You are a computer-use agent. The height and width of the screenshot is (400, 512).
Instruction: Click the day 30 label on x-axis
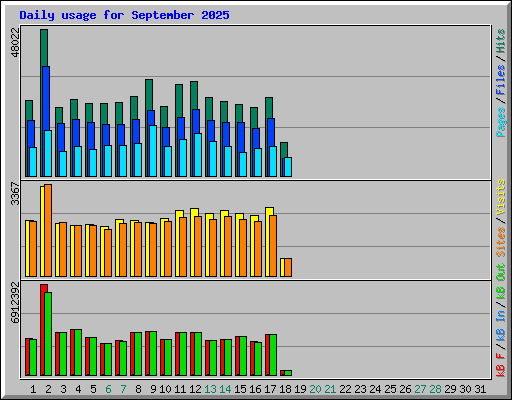[465, 389]
